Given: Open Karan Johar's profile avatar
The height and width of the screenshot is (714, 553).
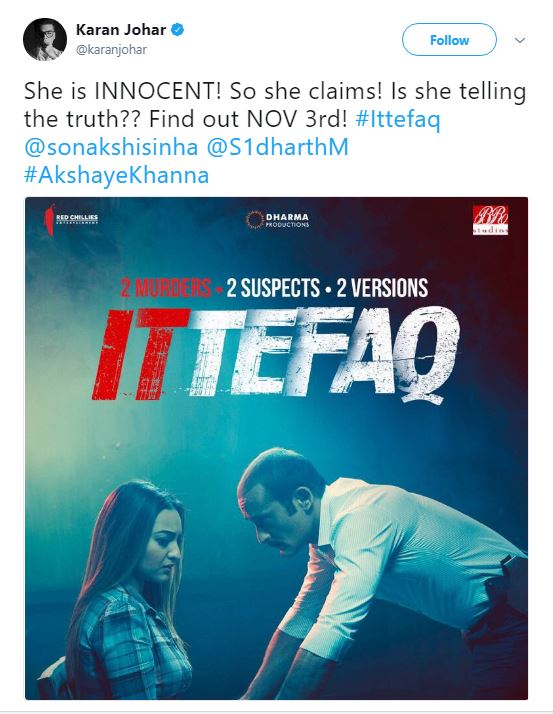Looking at the screenshot, I should 45,40.
